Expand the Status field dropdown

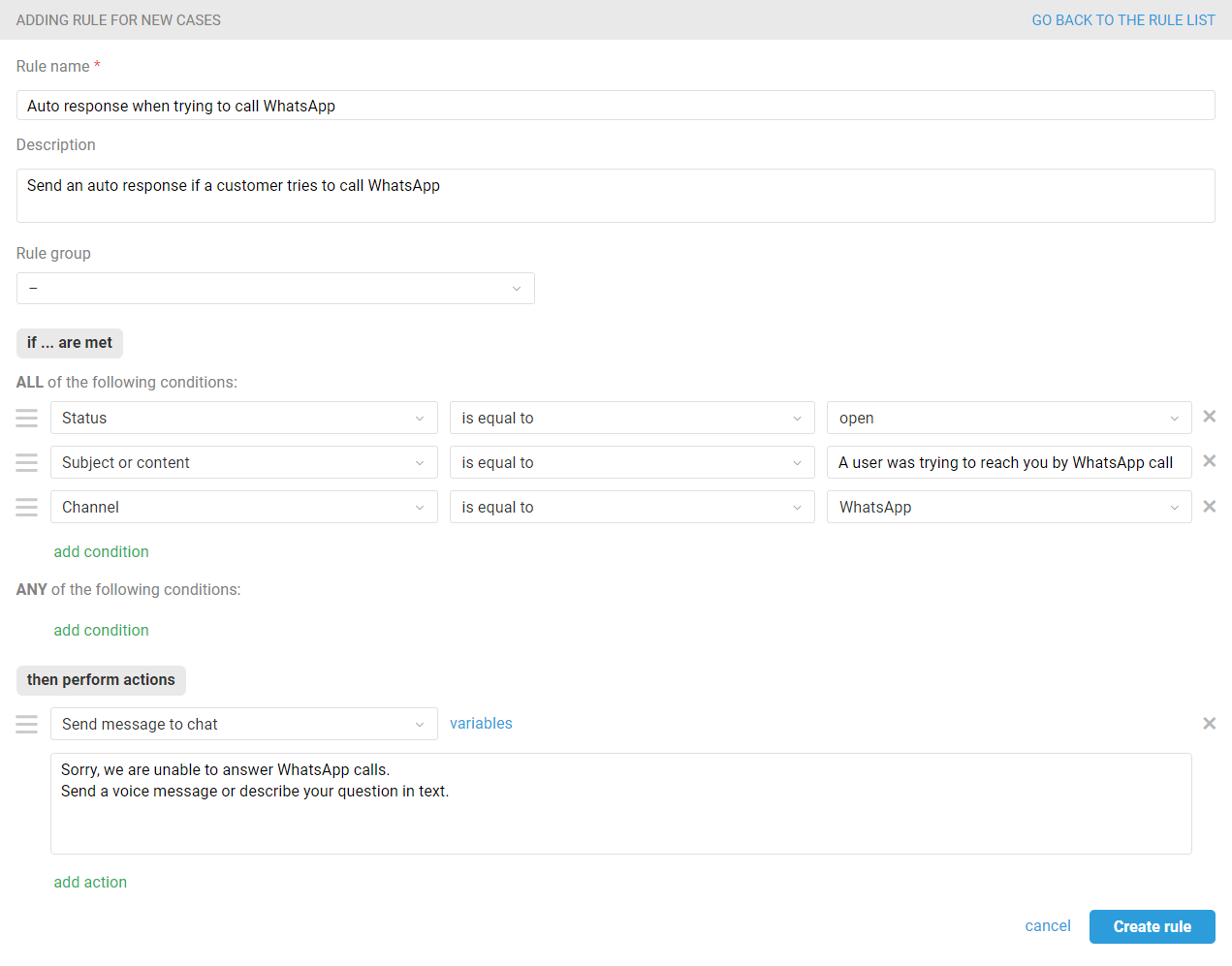243,418
